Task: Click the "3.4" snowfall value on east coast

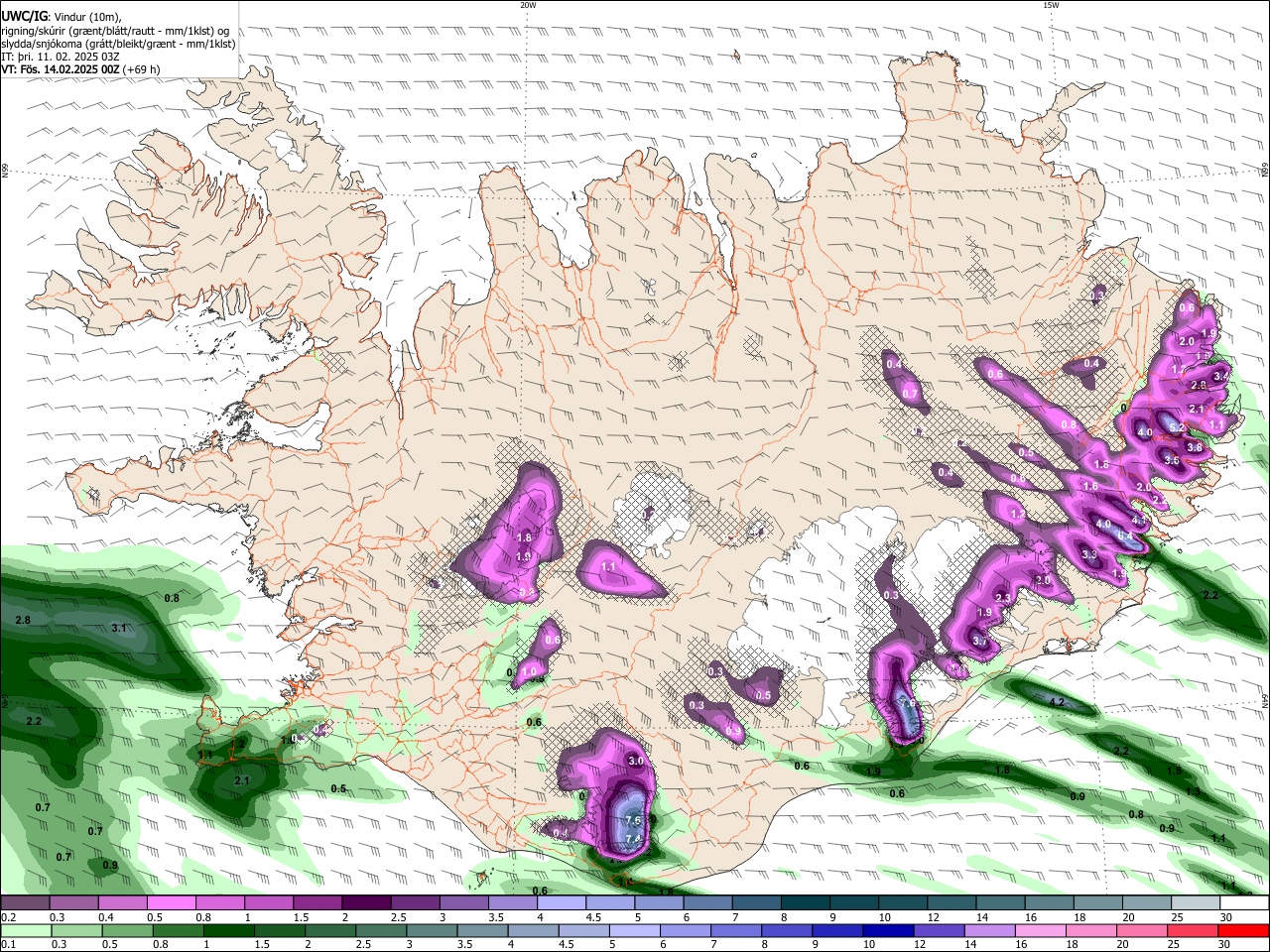Action: [1220, 376]
